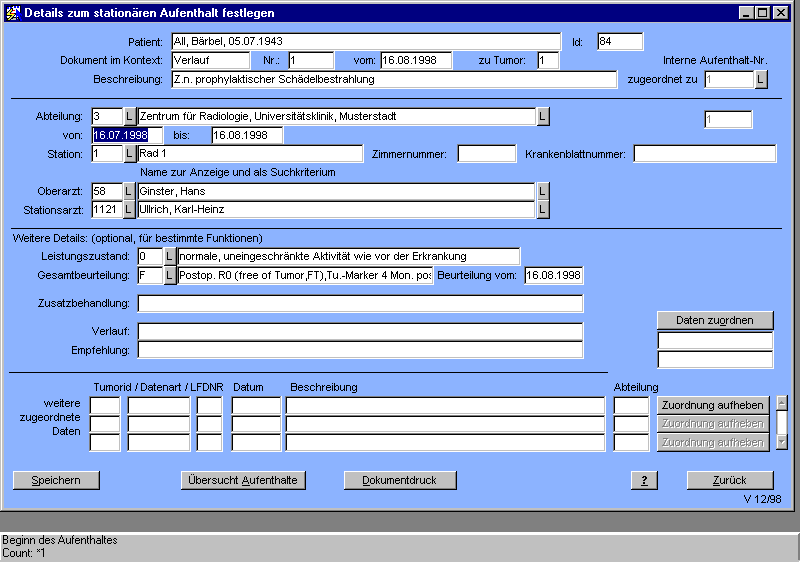This screenshot has height=562, width=800.
Task: Open Übersicht Aufenthalte
Action: [243, 480]
